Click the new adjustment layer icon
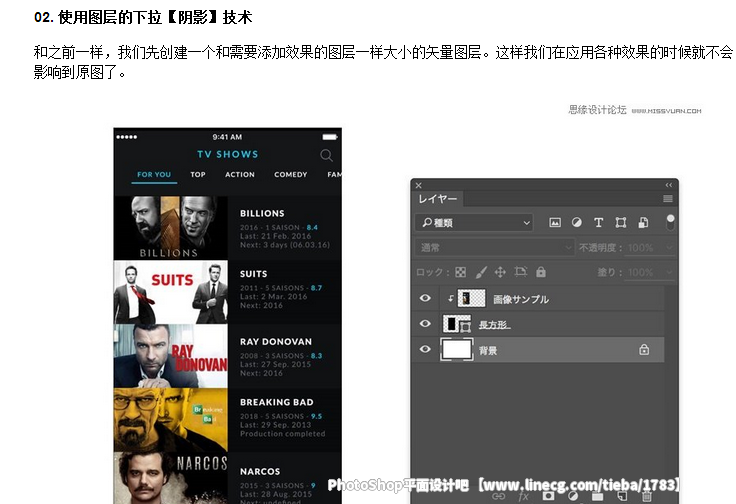 pos(573,496)
